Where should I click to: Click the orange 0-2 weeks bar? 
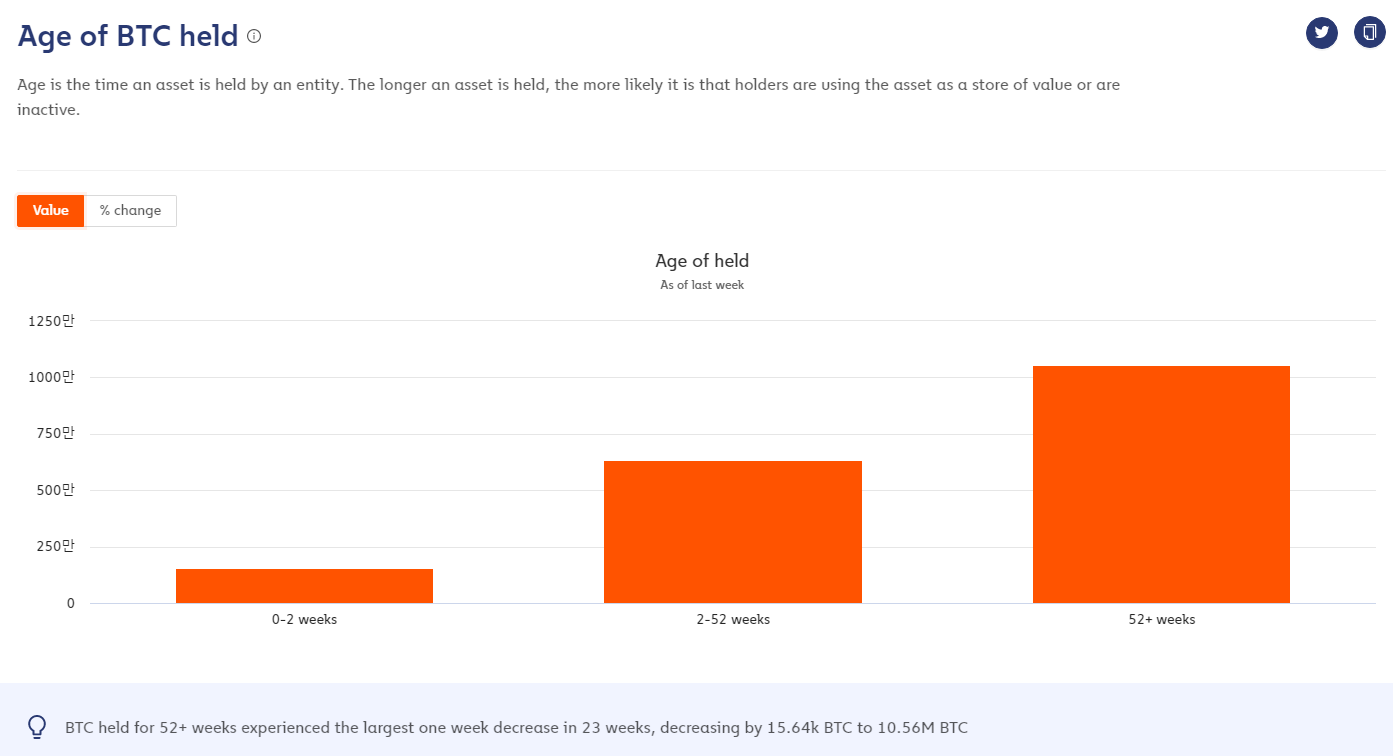pyautogui.click(x=304, y=586)
